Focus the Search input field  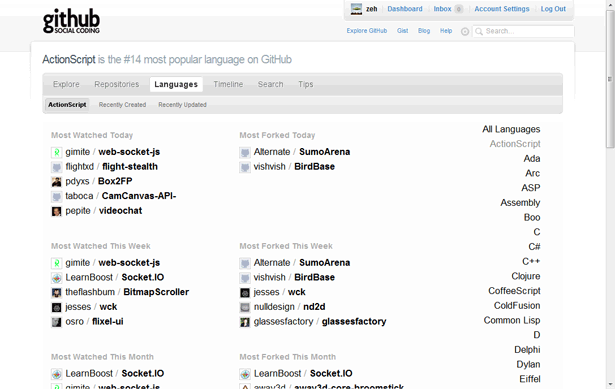pos(523,31)
